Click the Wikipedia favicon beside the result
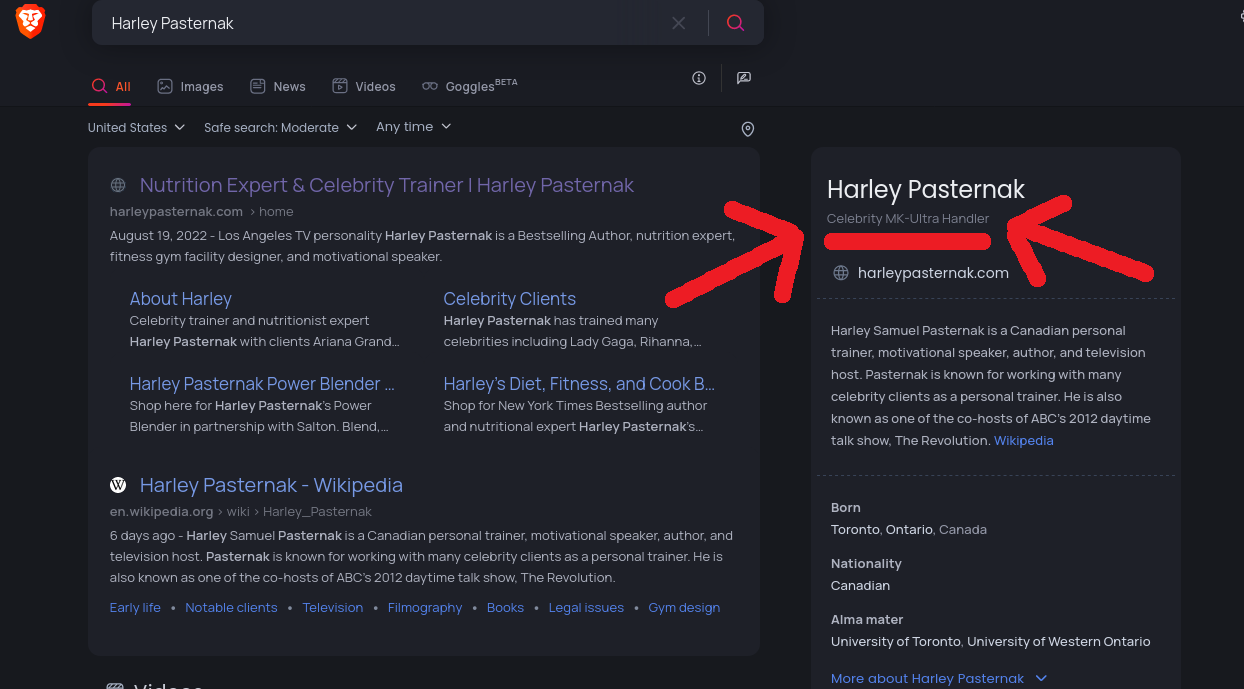Viewport: 1244px width, 689px height. click(118, 485)
